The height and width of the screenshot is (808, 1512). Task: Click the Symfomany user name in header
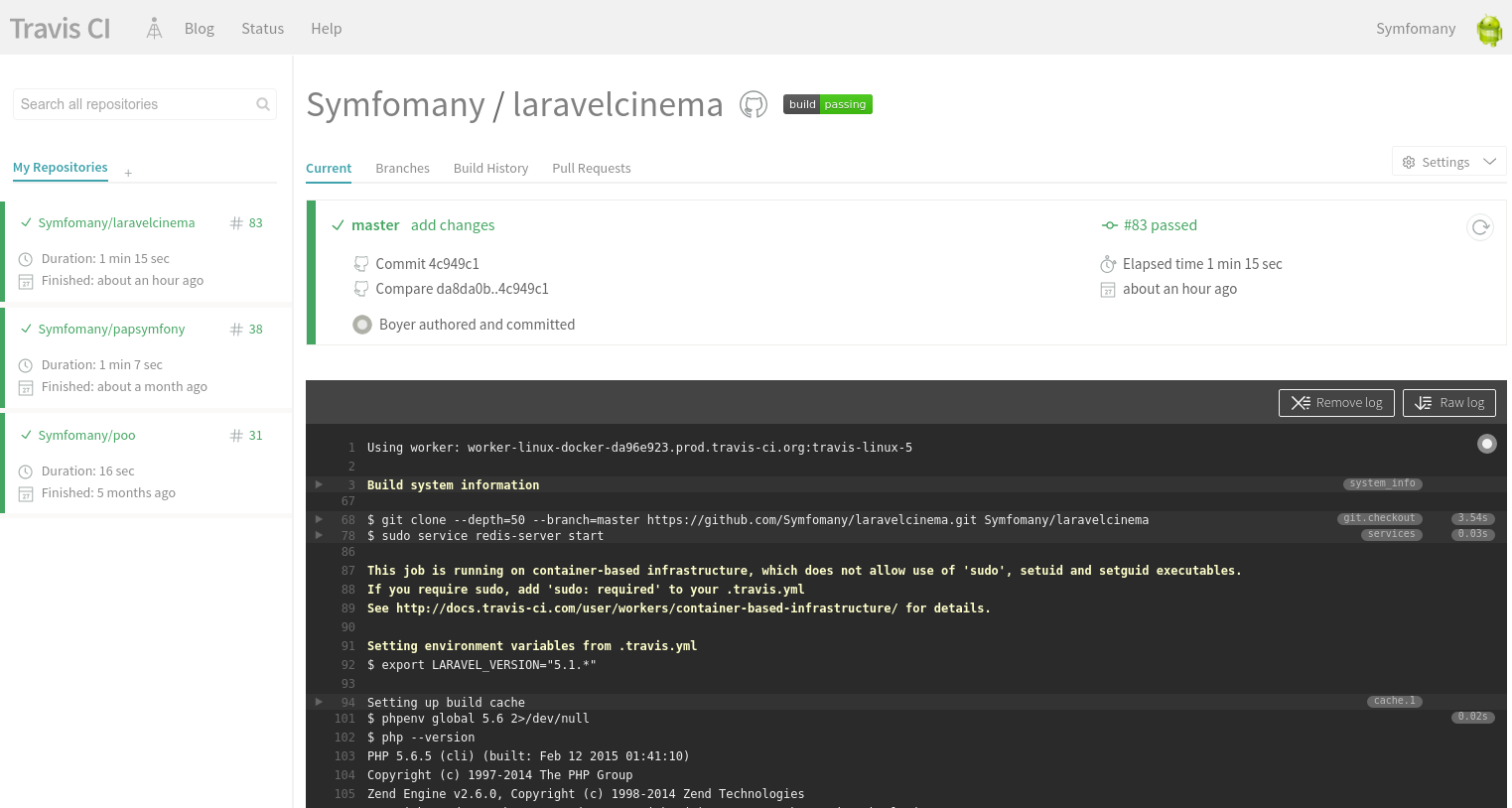(x=1416, y=29)
